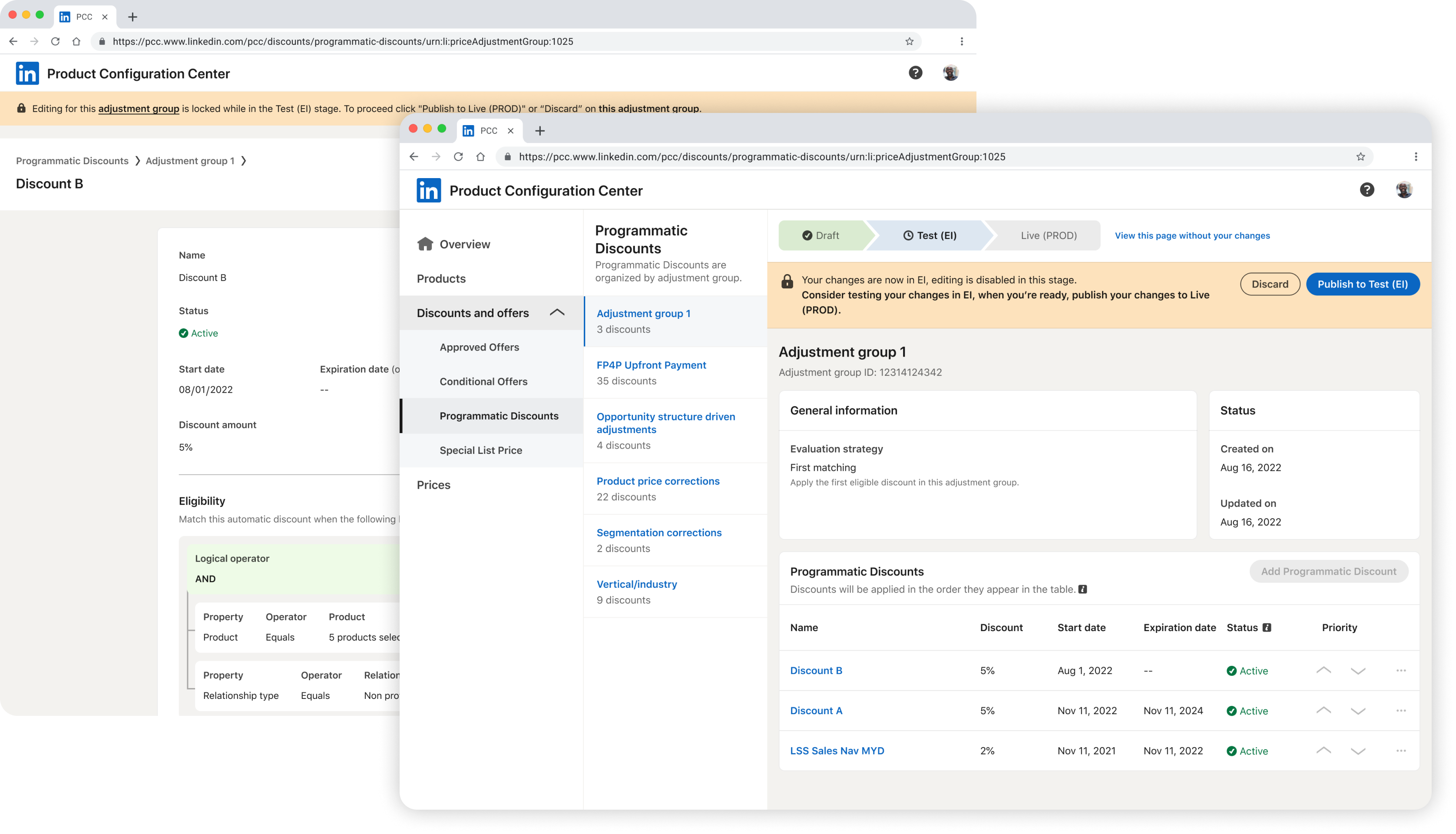Click the front browser URL address bar

click(762, 157)
